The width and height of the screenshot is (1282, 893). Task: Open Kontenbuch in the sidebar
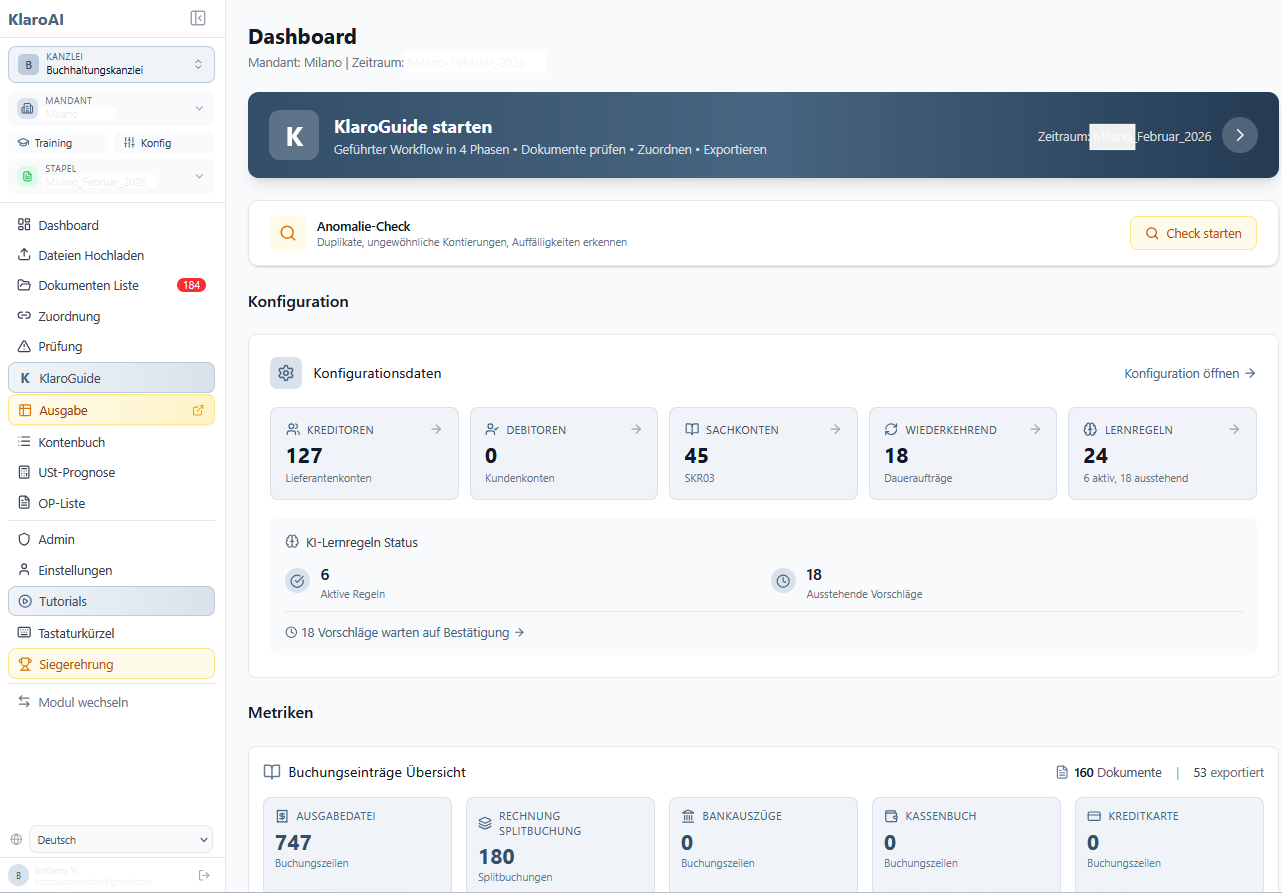(111, 442)
